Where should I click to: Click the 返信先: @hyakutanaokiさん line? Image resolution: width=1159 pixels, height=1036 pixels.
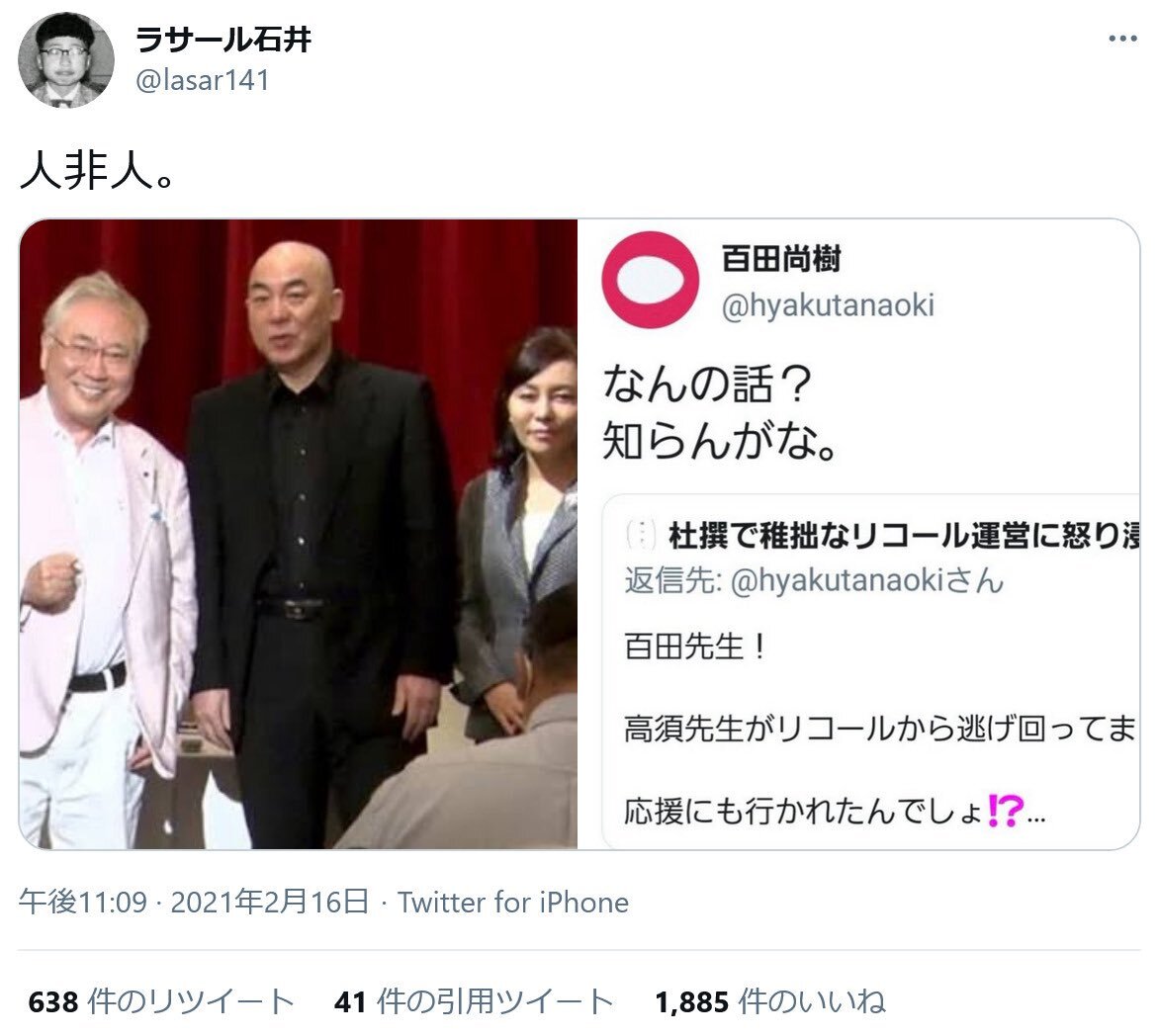[x=814, y=581]
